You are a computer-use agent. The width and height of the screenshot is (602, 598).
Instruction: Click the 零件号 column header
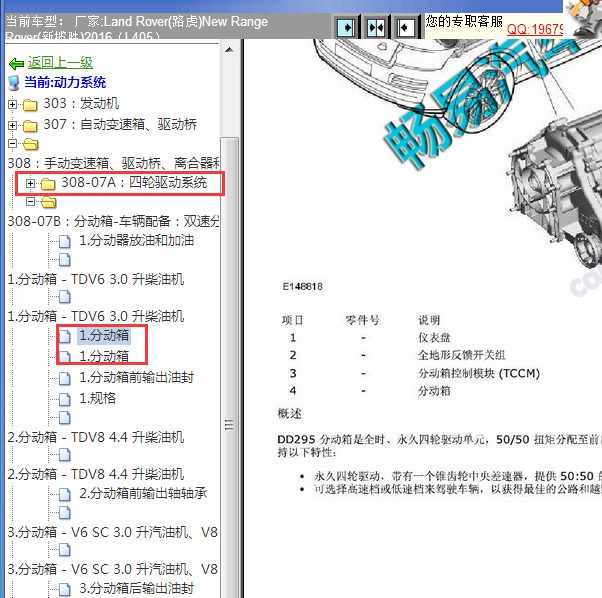pos(362,320)
